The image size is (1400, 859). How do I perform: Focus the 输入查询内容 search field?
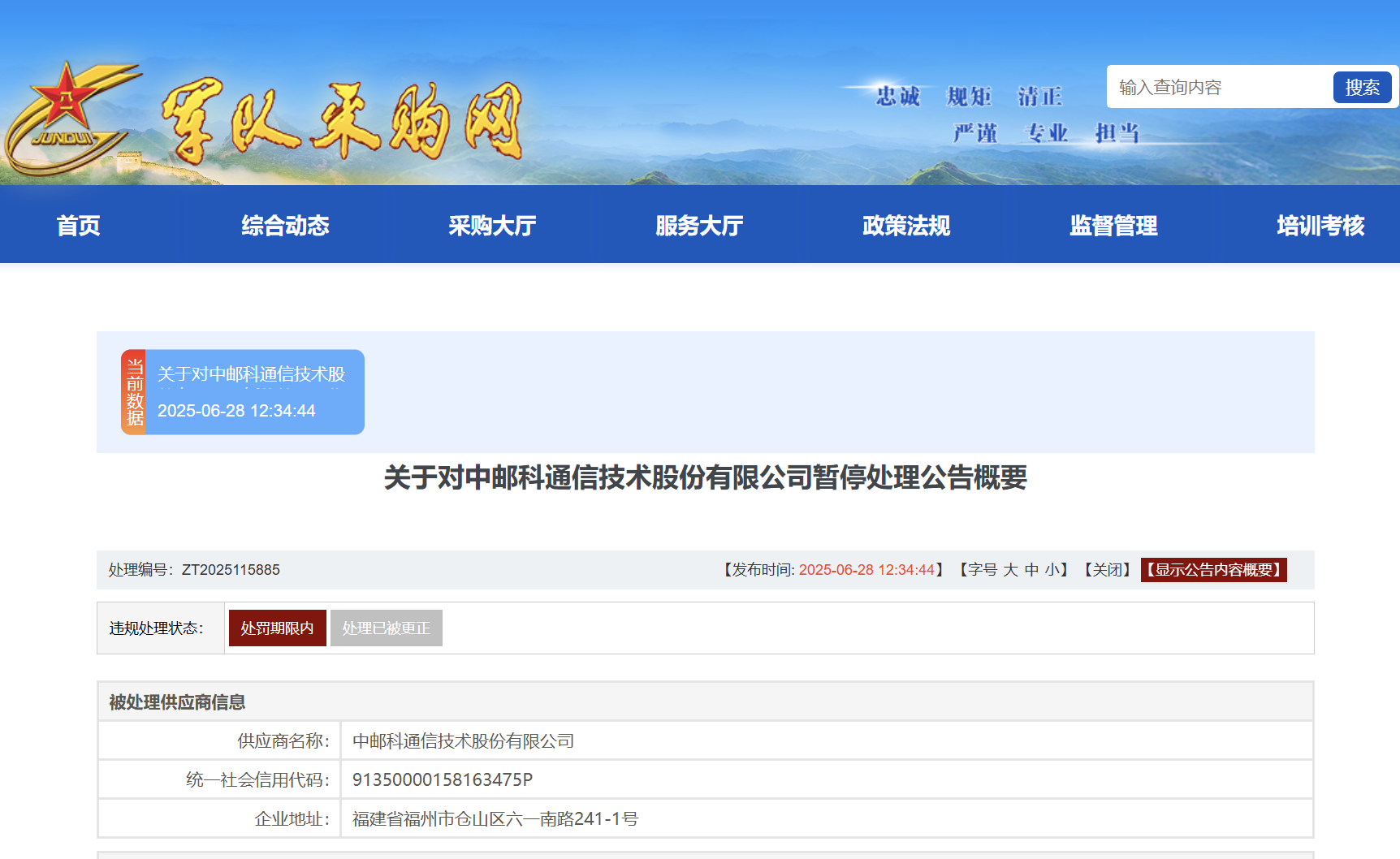point(1220,87)
